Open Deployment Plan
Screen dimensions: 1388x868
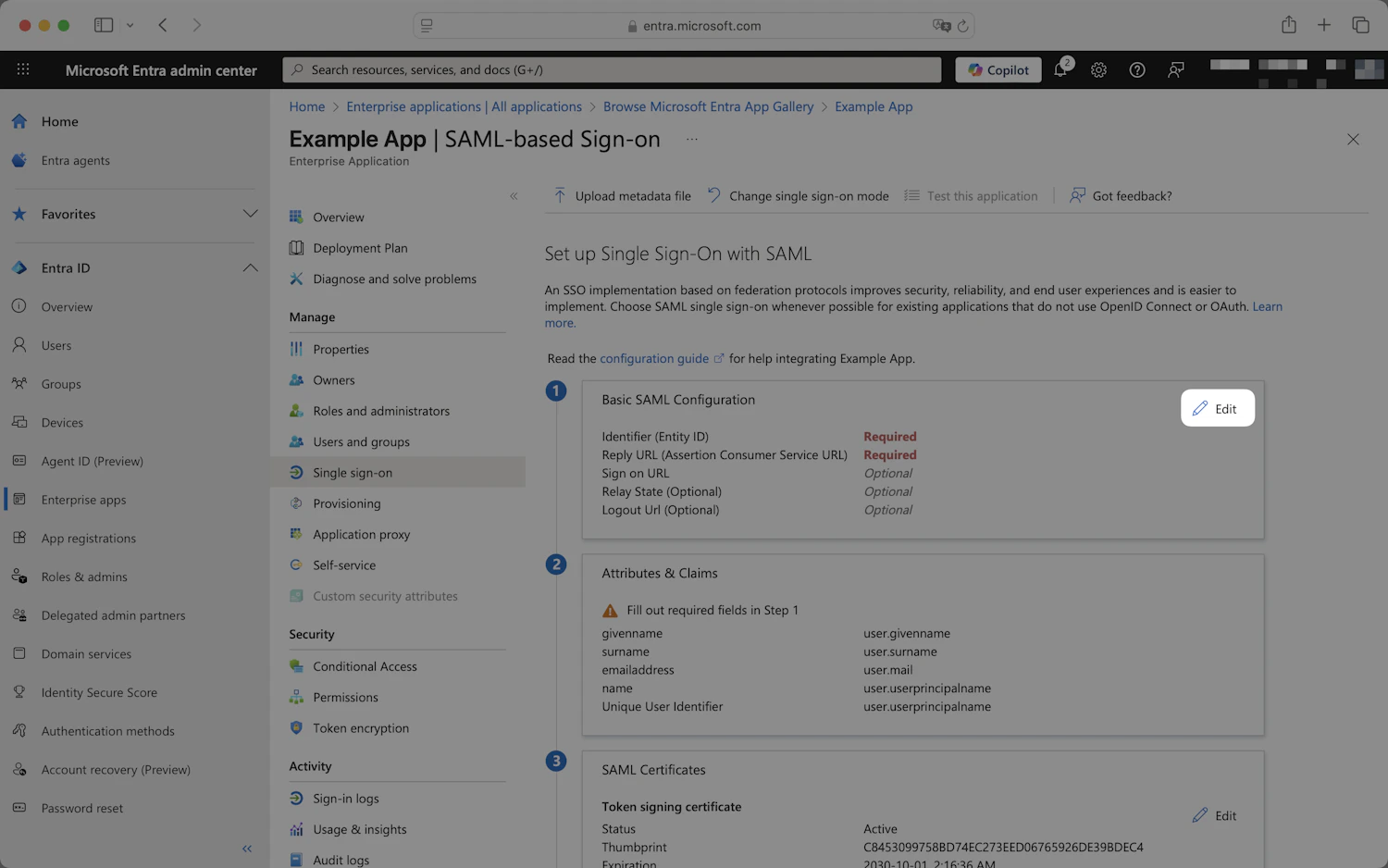pos(360,248)
